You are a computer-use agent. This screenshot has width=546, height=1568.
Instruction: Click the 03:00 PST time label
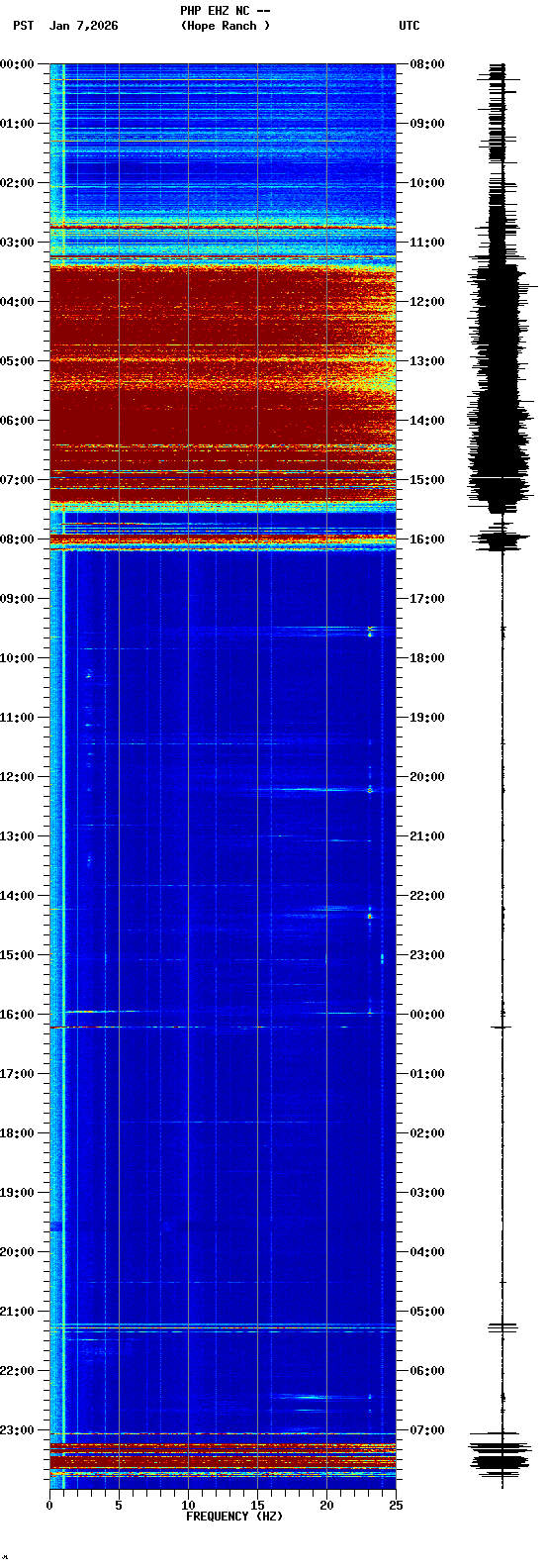click(18, 243)
